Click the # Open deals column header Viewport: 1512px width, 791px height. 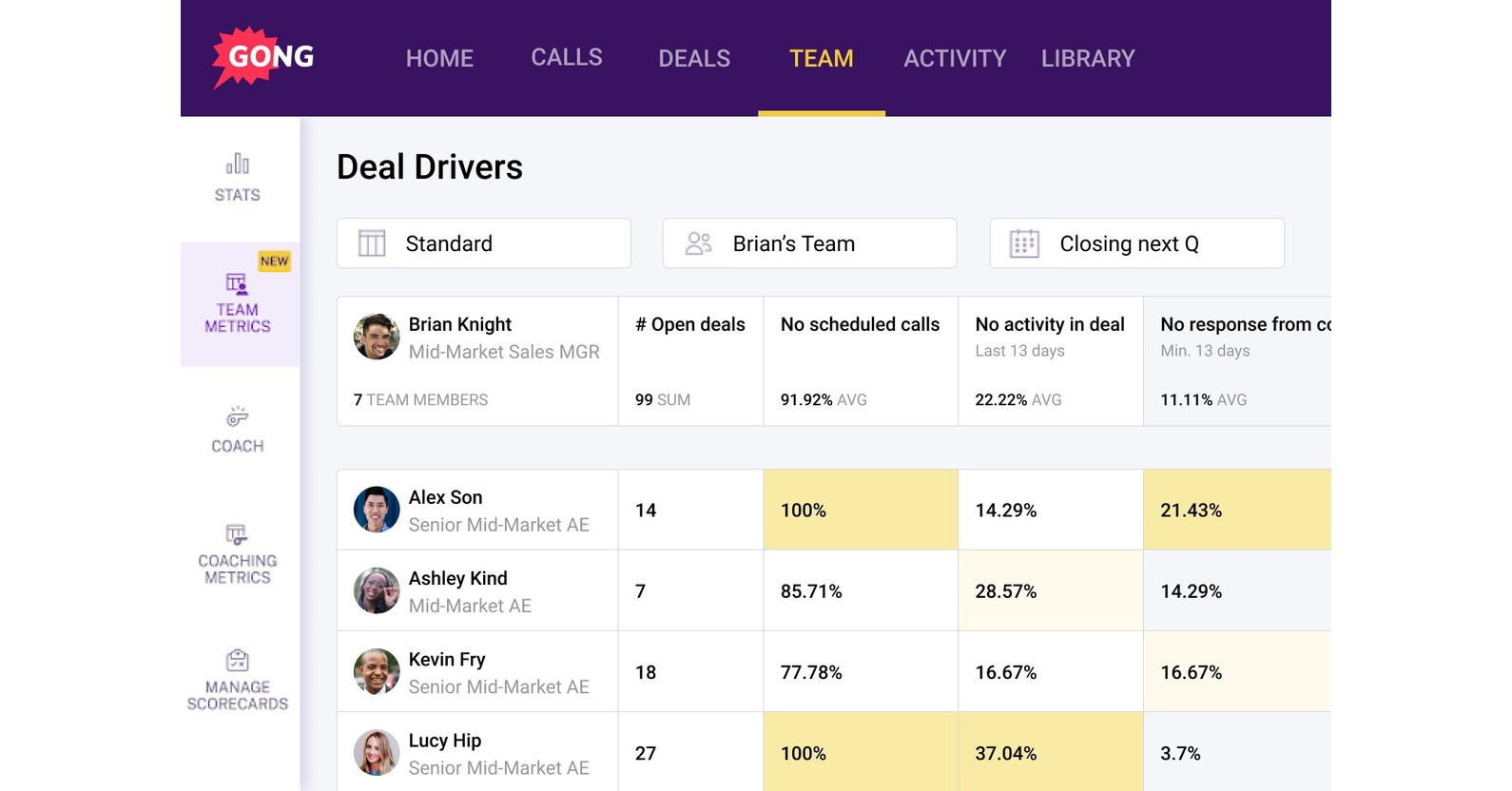[690, 324]
